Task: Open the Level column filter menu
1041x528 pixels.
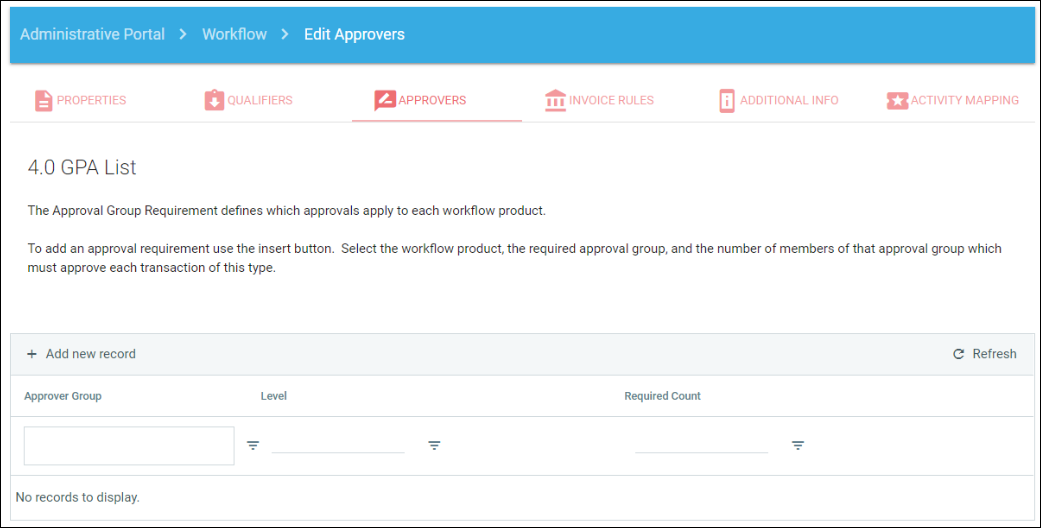Action: coord(434,446)
